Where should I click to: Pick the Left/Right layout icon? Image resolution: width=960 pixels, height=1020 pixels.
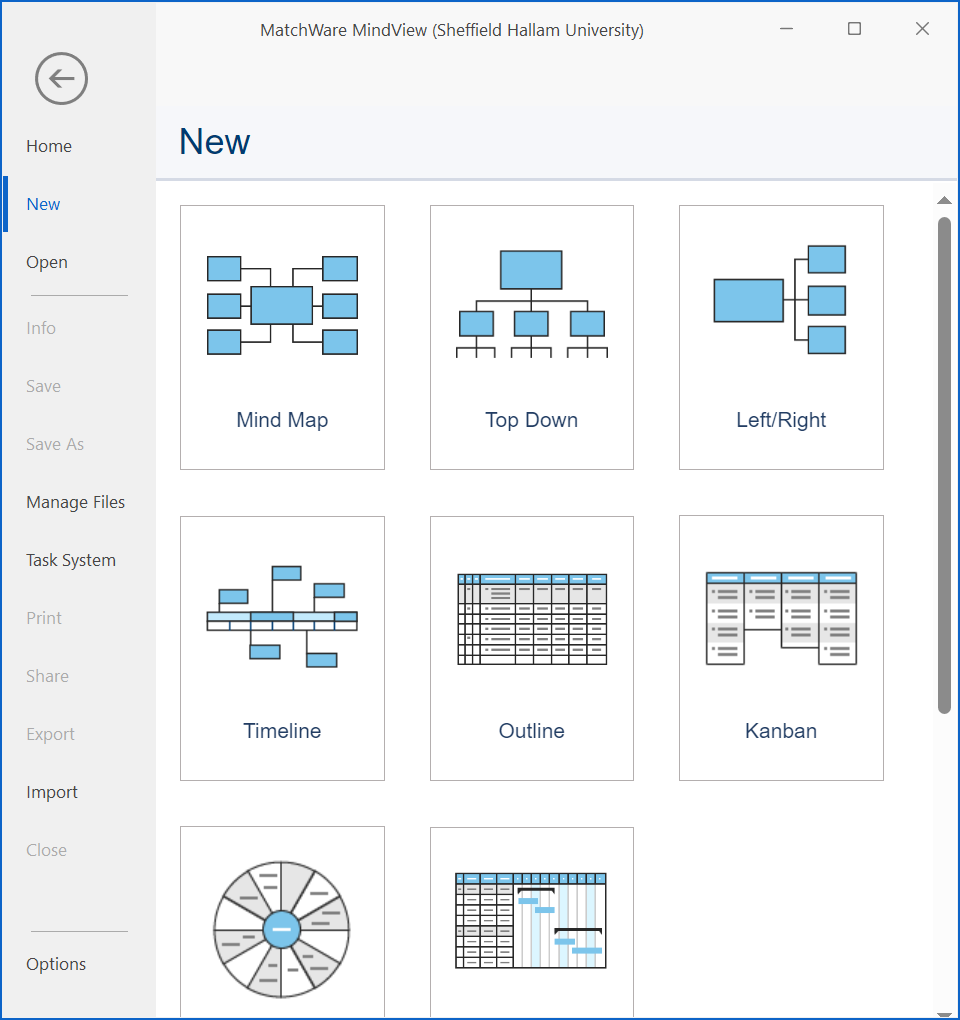[780, 300]
